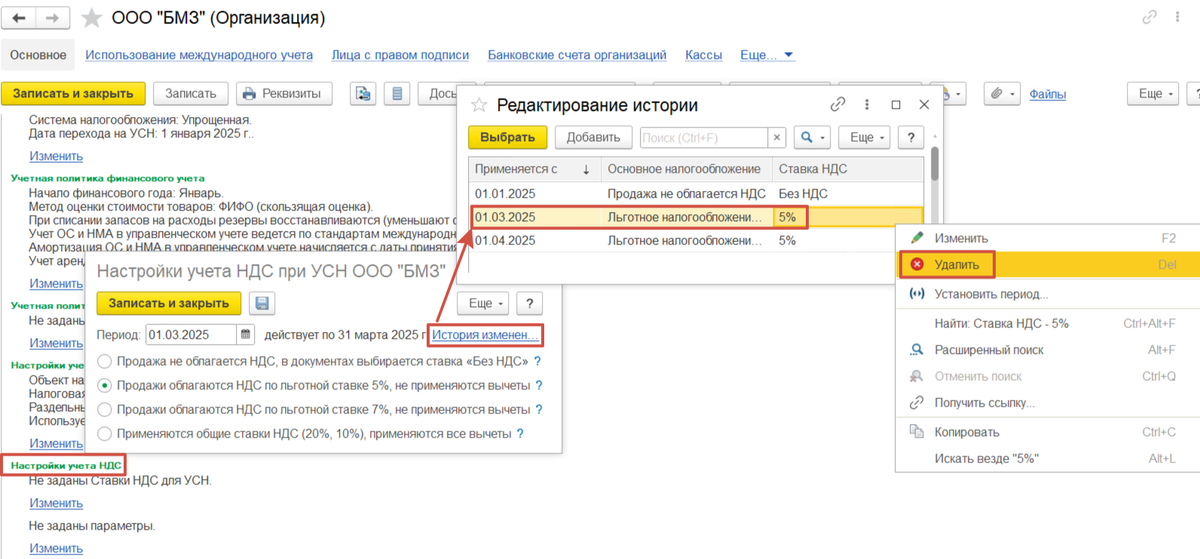This screenshot has height=559, width=1200.
Task: Click help mark beside 5% rate option
Action: coord(539,386)
